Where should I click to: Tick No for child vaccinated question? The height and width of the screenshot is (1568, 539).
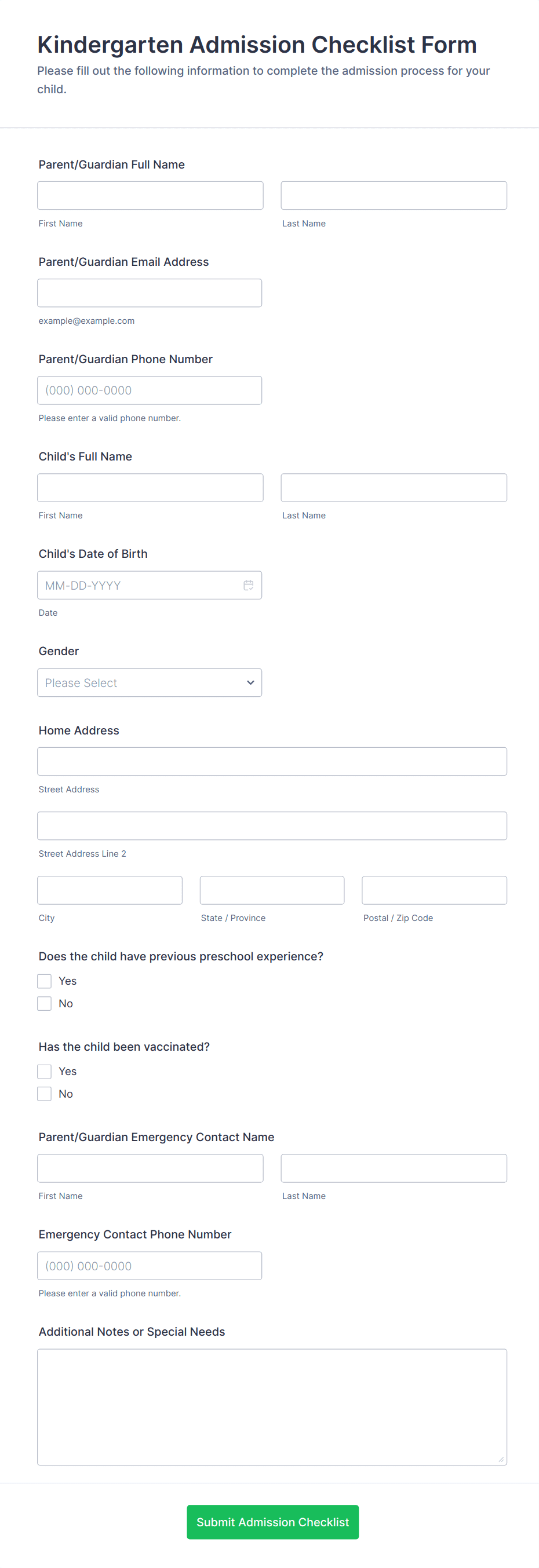pyautogui.click(x=45, y=1094)
